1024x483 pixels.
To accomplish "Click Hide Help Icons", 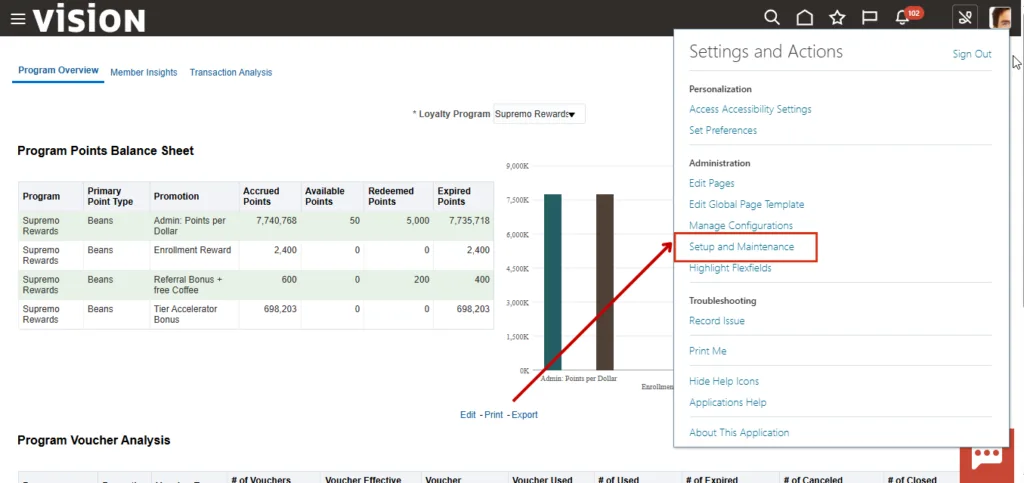I will click(x=723, y=381).
